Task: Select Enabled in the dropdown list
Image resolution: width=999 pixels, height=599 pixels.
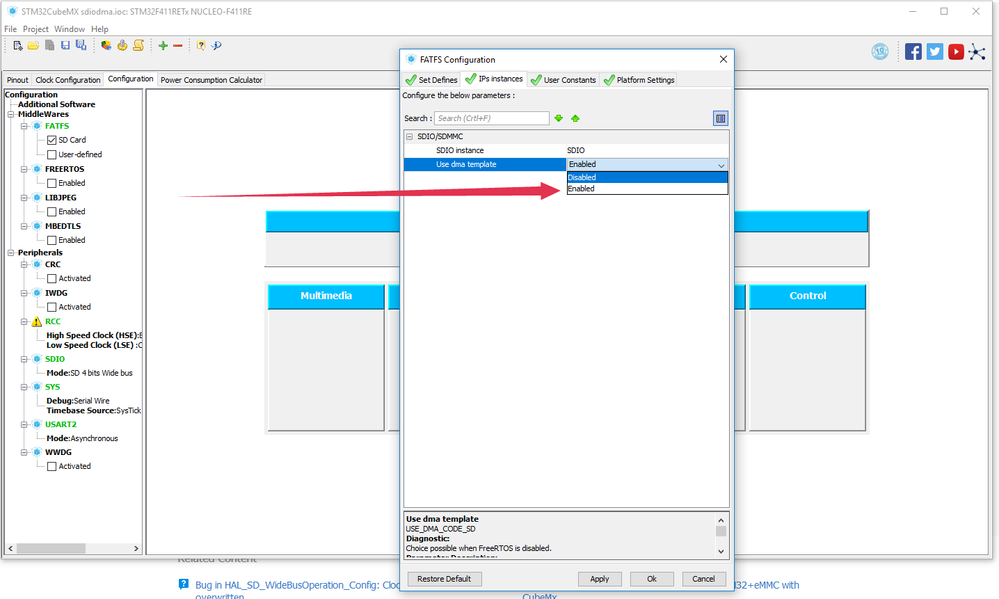Action: pos(647,189)
